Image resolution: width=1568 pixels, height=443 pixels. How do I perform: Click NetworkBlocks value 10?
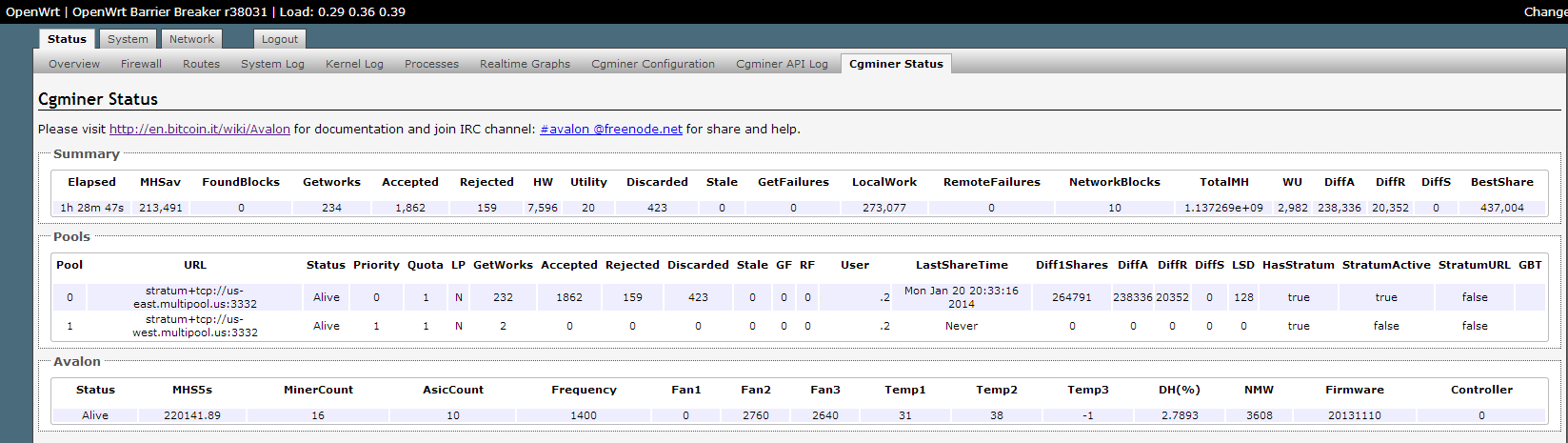(x=1114, y=208)
